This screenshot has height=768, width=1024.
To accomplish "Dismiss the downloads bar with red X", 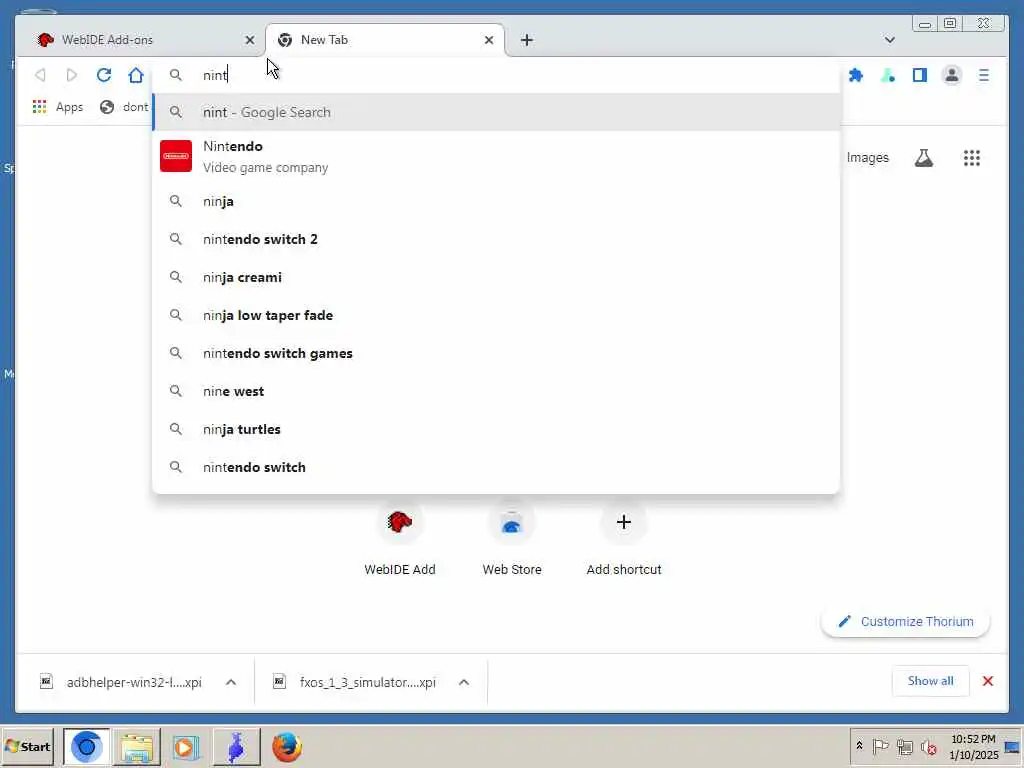I will 987,681.
